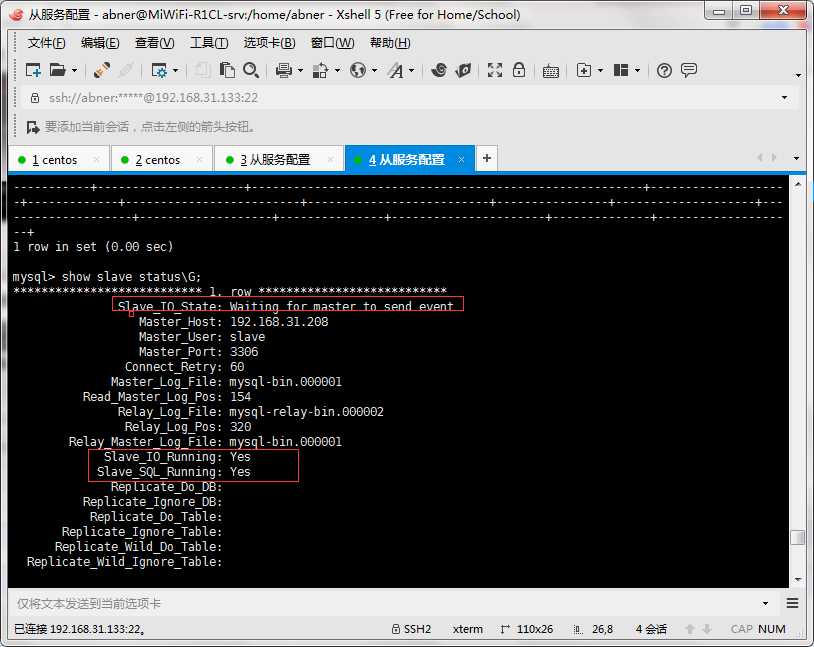The width and height of the screenshot is (814, 647).
Task: Close tab 1 centos
Action: 97,160
